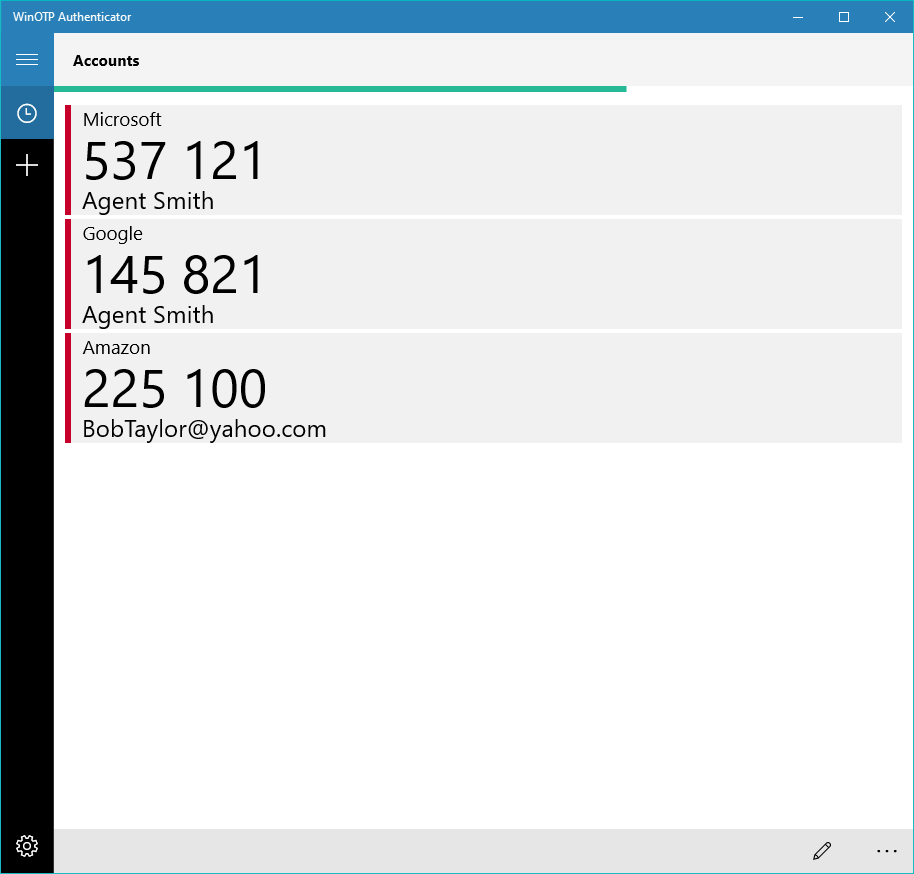This screenshot has width=914, height=874.
Task: Click the red accent bar beside Microsoft
Action: 69,160
